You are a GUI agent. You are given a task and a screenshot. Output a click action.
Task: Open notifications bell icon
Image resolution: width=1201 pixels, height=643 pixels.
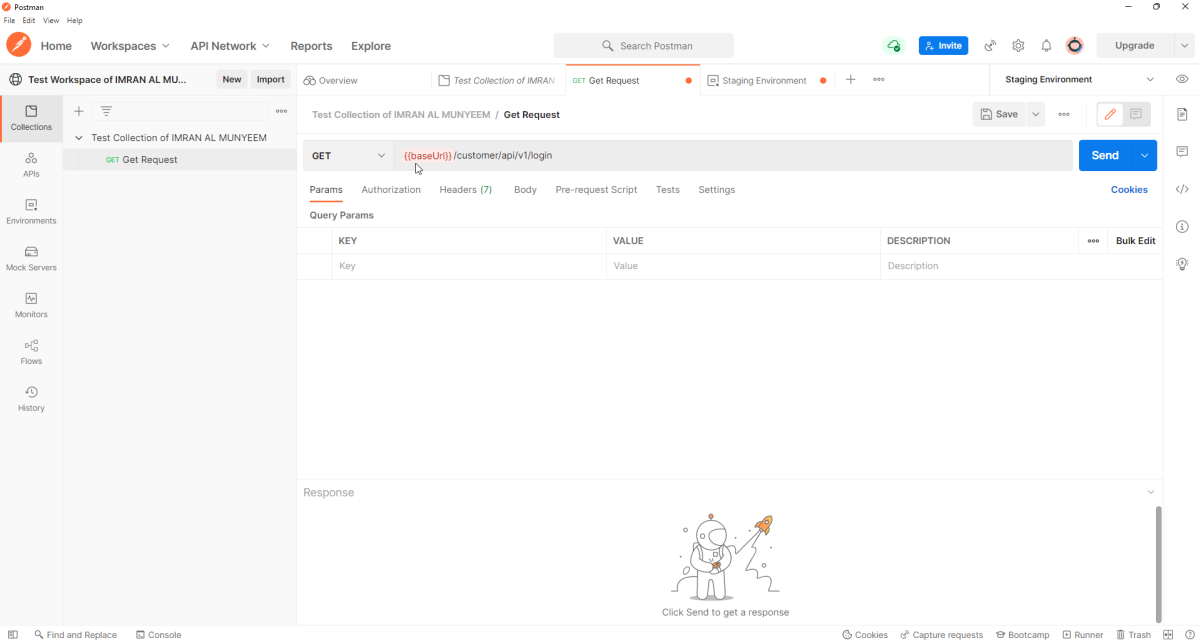click(1046, 46)
